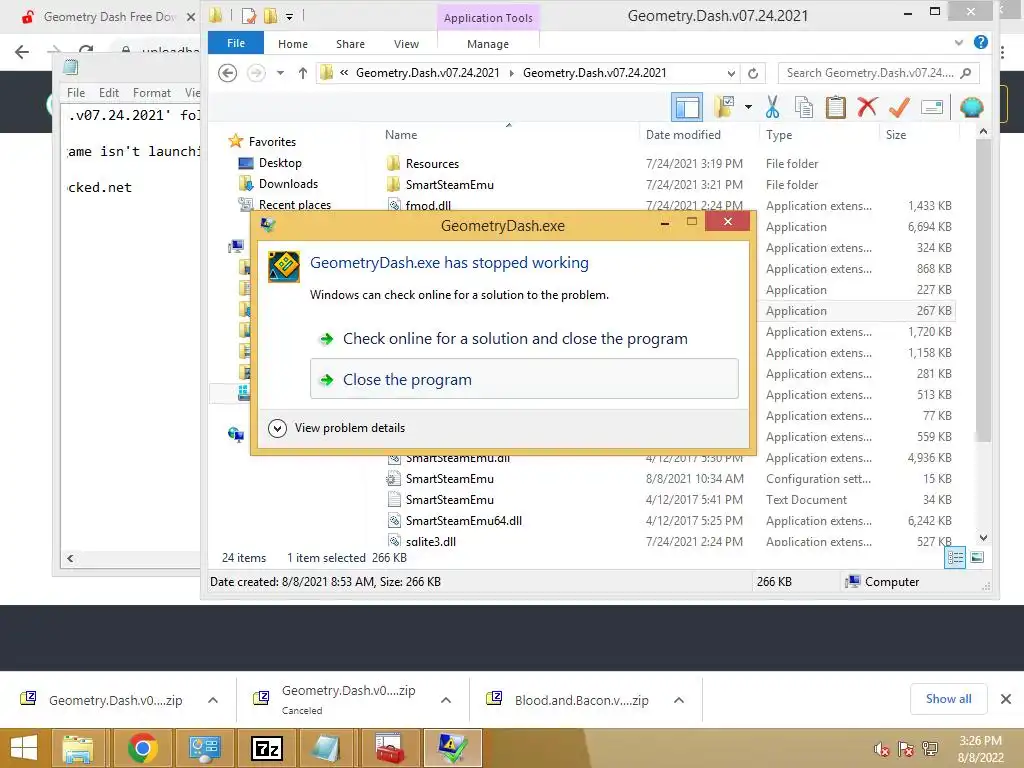
Task: Select the SmartSteamEmu Text Document file
Action: (449, 500)
